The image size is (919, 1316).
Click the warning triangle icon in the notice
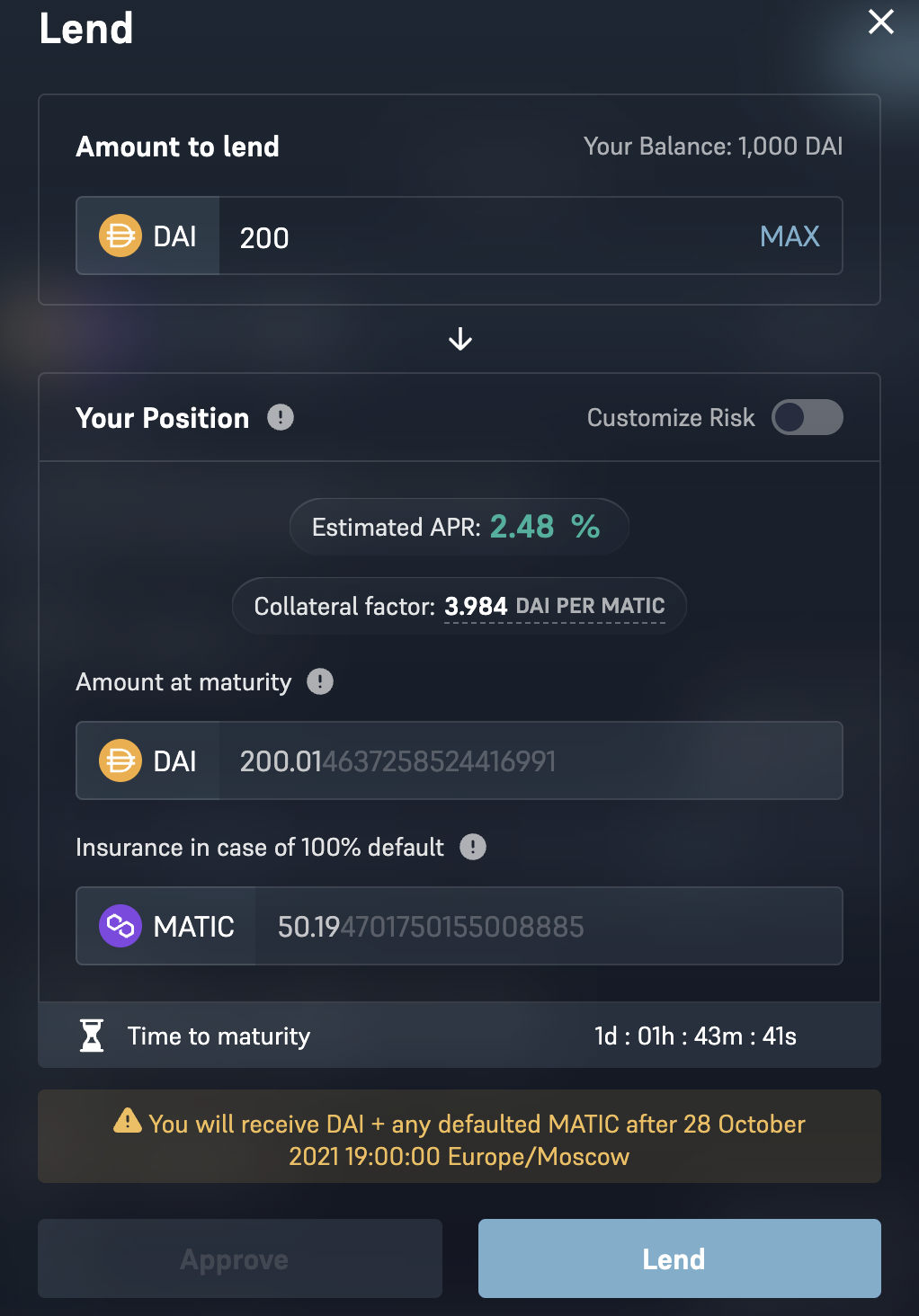(x=128, y=1121)
